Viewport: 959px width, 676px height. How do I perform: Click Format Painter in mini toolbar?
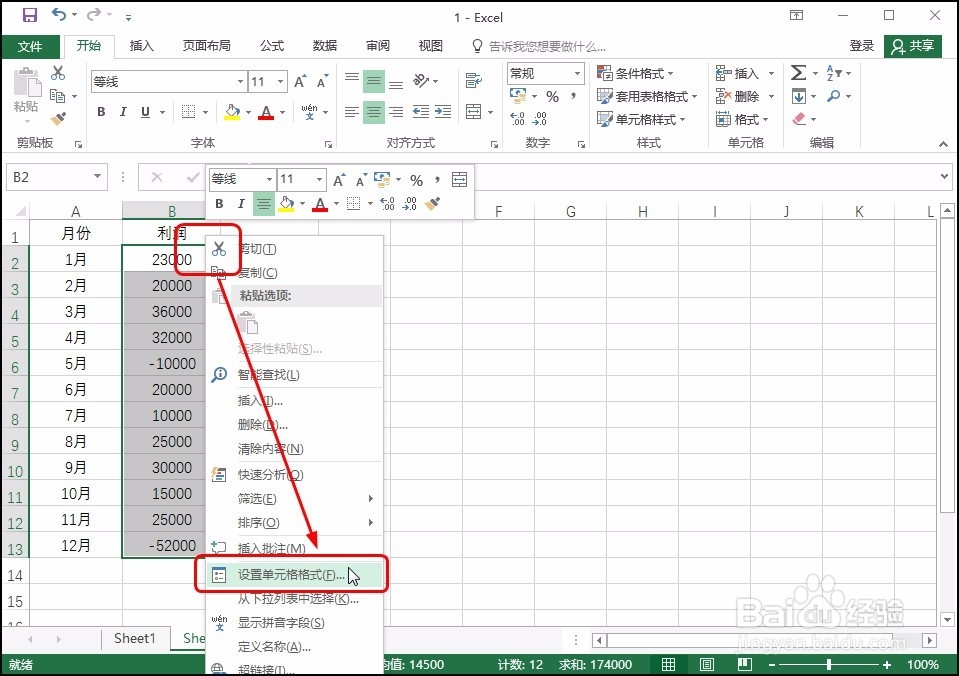point(432,203)
